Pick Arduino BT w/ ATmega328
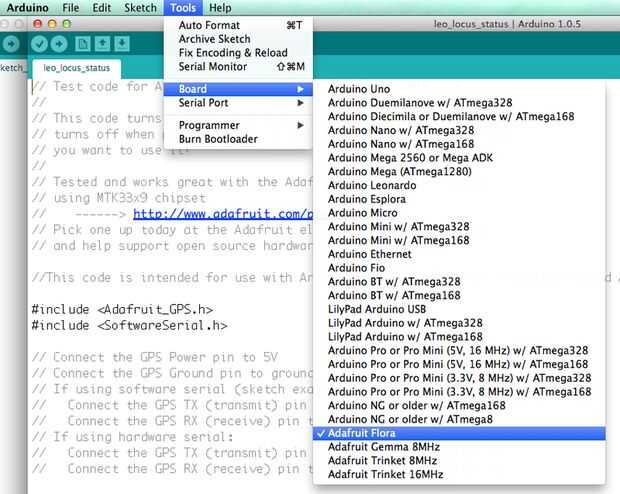The image size is (620, 494). click(x=459, y=282)
